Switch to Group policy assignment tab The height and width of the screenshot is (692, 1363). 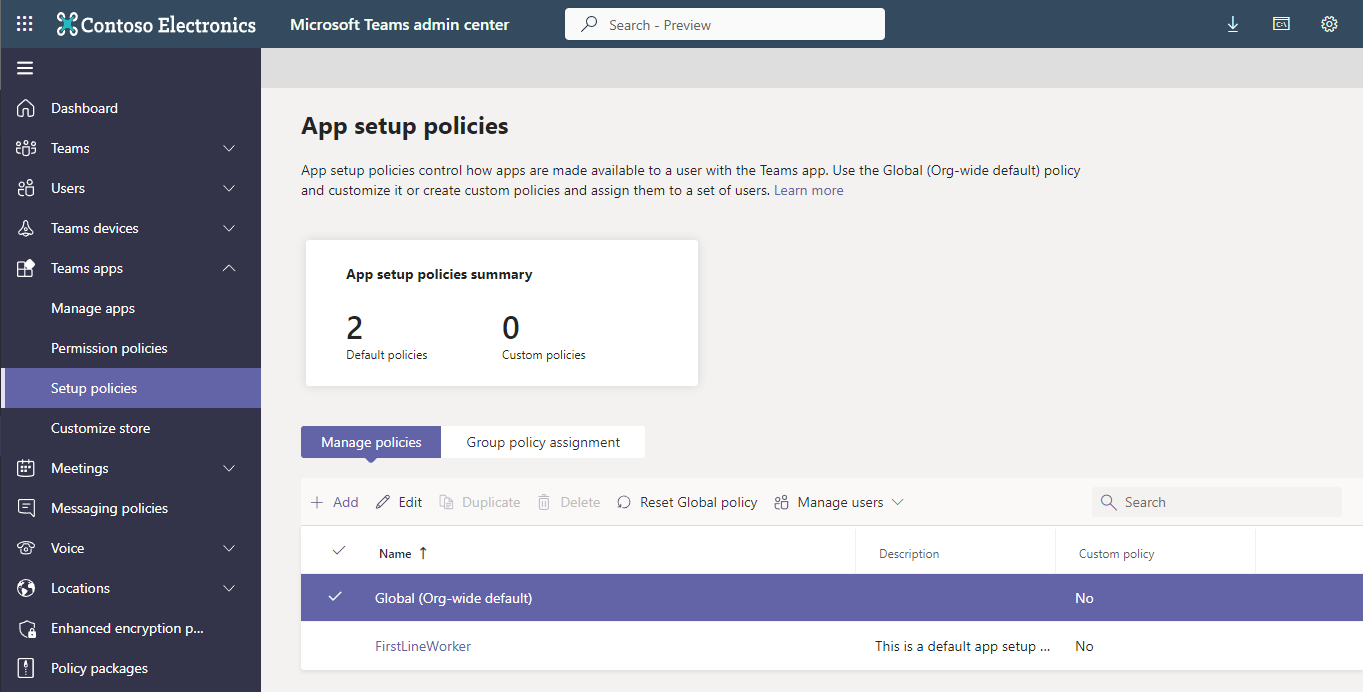[543, 442]
